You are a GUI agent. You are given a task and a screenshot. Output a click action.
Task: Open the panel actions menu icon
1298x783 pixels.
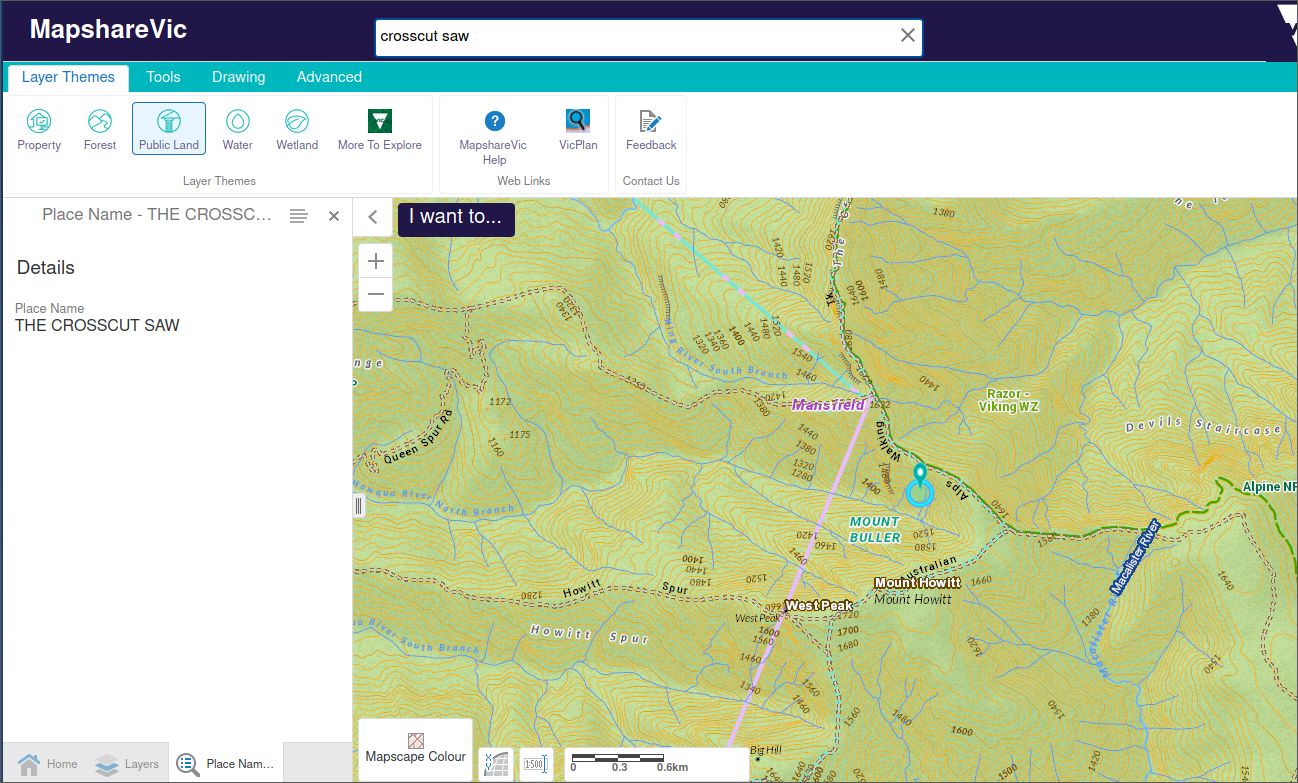[x=298, y=216]
